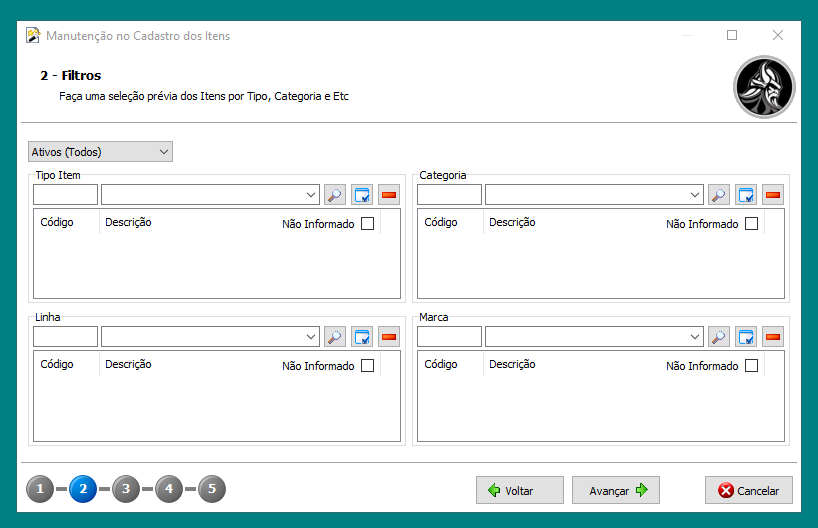Focus the Categoria code input field
This screenshot has width=818, height=528.
point(449,195)
